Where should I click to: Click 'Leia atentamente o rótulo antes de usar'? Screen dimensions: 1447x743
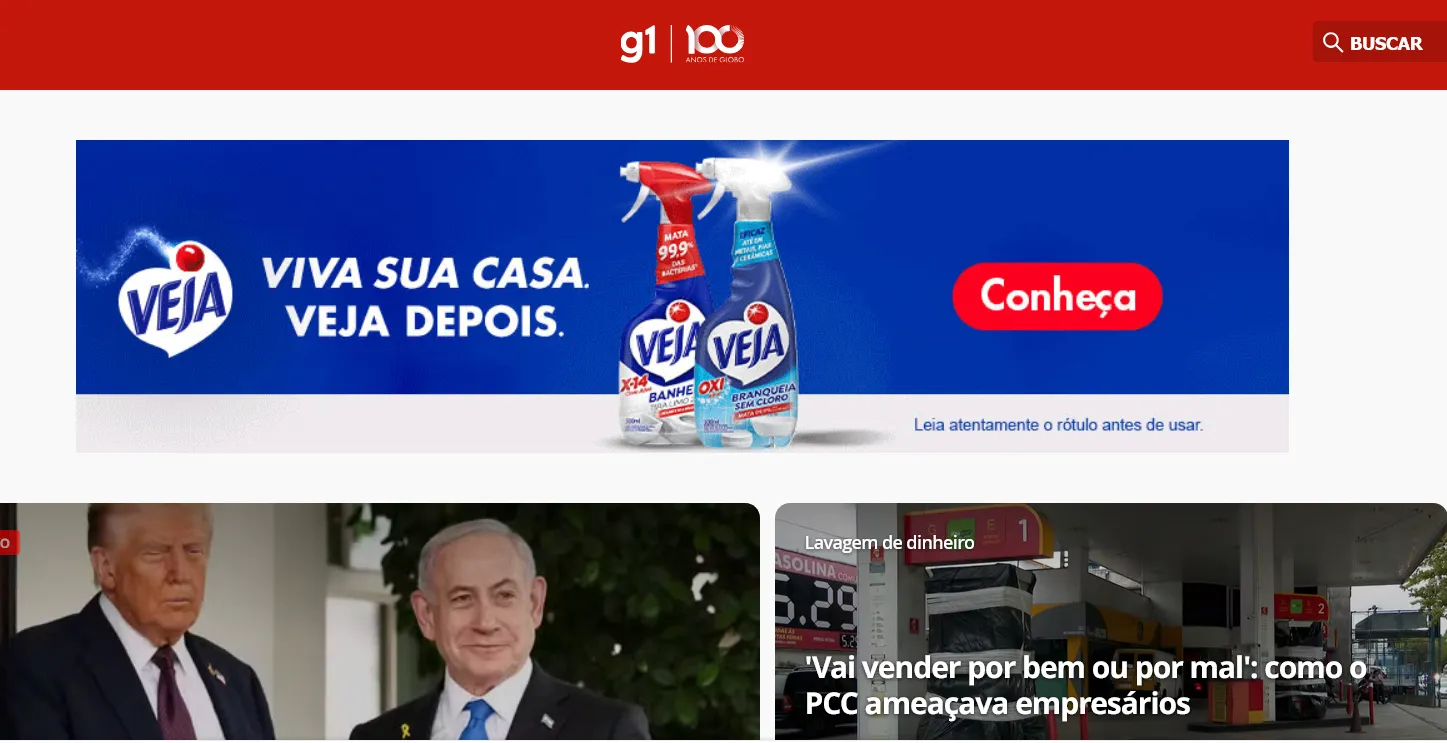tap(1058, 425)
